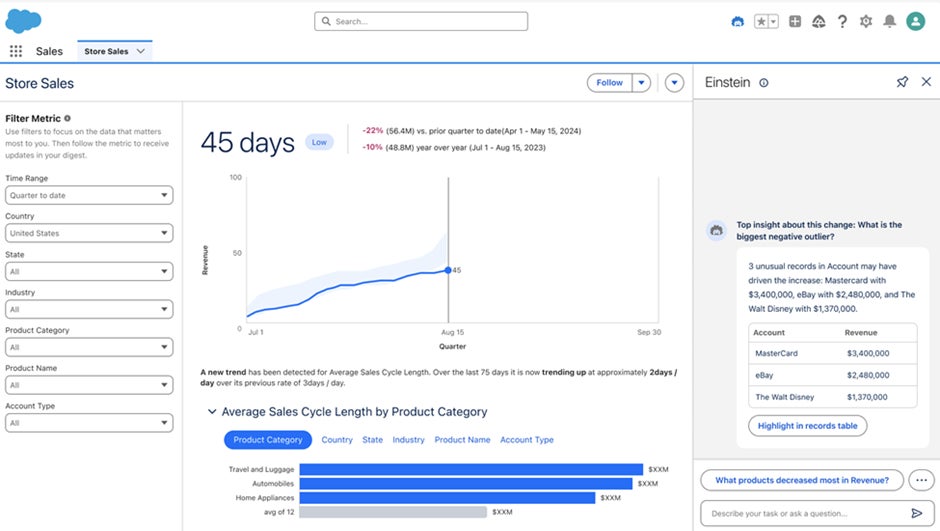Click the Einstein info icon
940x531 pixels.
764,83
